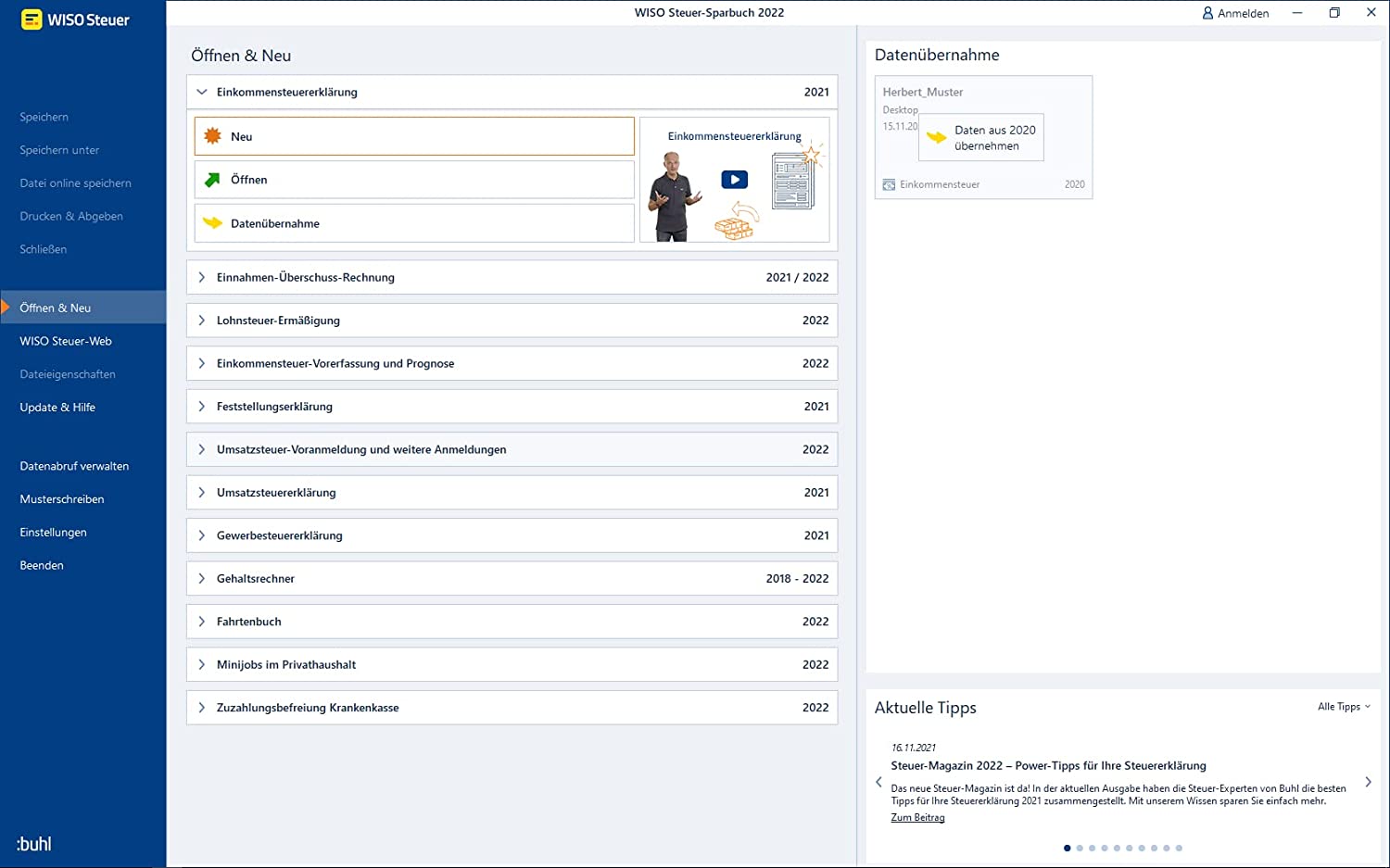Select Update & Hilfe in sidebar
1390x868 pixels.
pyautogui.click(x=57, y=408)
